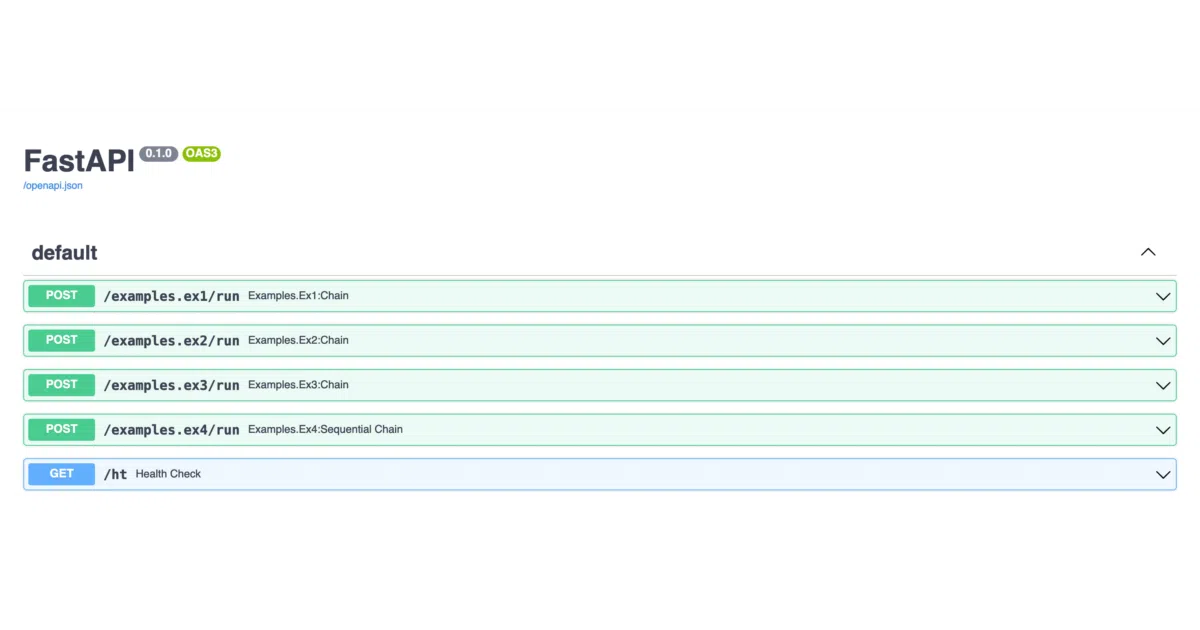Expand the /examples.ex3/run endpoint chevron

coord(1163,386)
